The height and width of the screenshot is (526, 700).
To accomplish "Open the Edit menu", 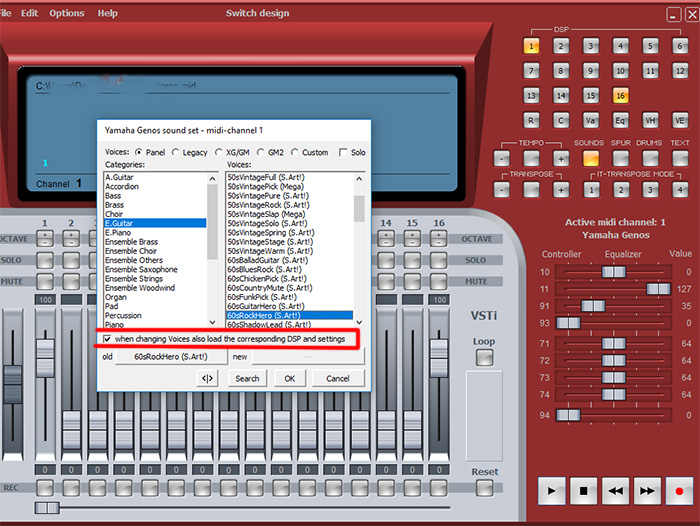I will (29, 13).
